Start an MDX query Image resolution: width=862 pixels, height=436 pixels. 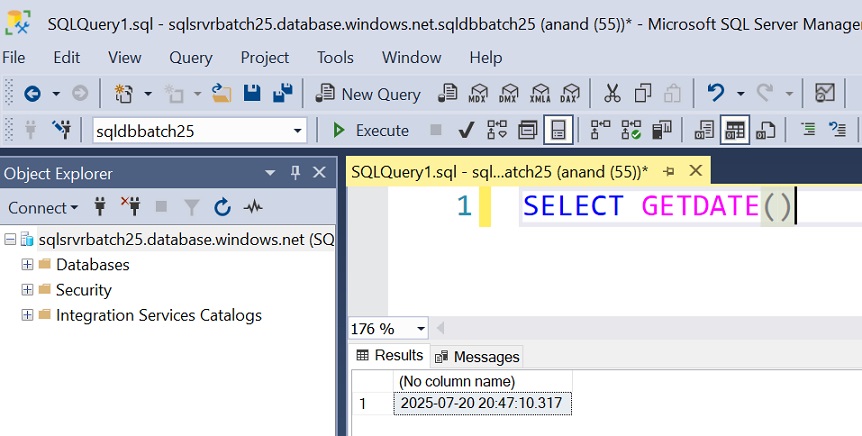pos(478,93)
